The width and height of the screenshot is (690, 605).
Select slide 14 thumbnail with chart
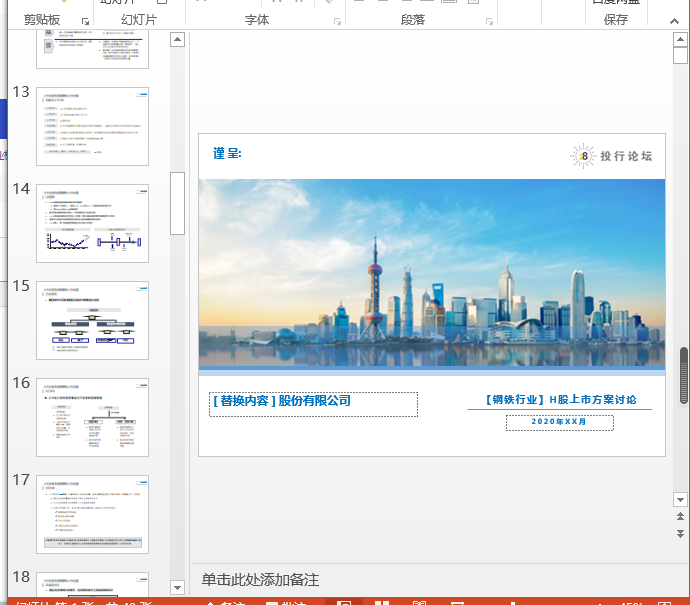92,223
